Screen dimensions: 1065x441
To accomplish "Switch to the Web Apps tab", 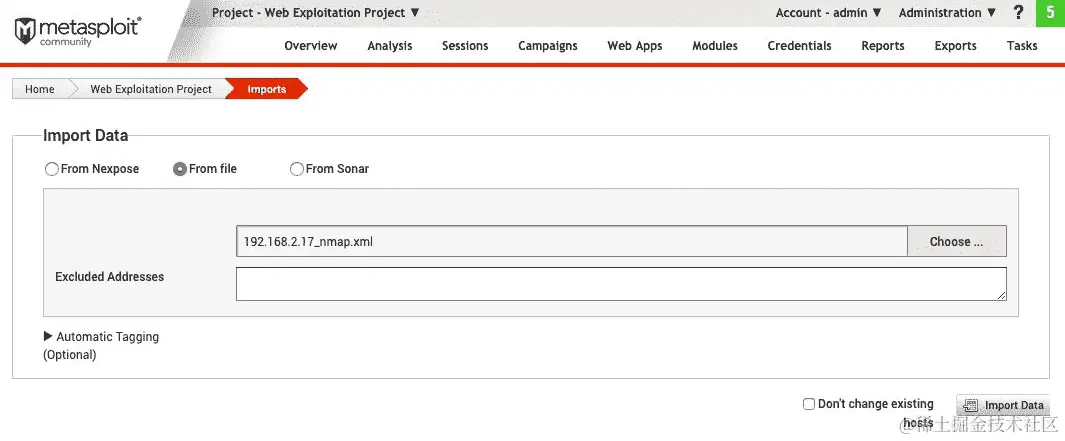I will click(634, 46).
